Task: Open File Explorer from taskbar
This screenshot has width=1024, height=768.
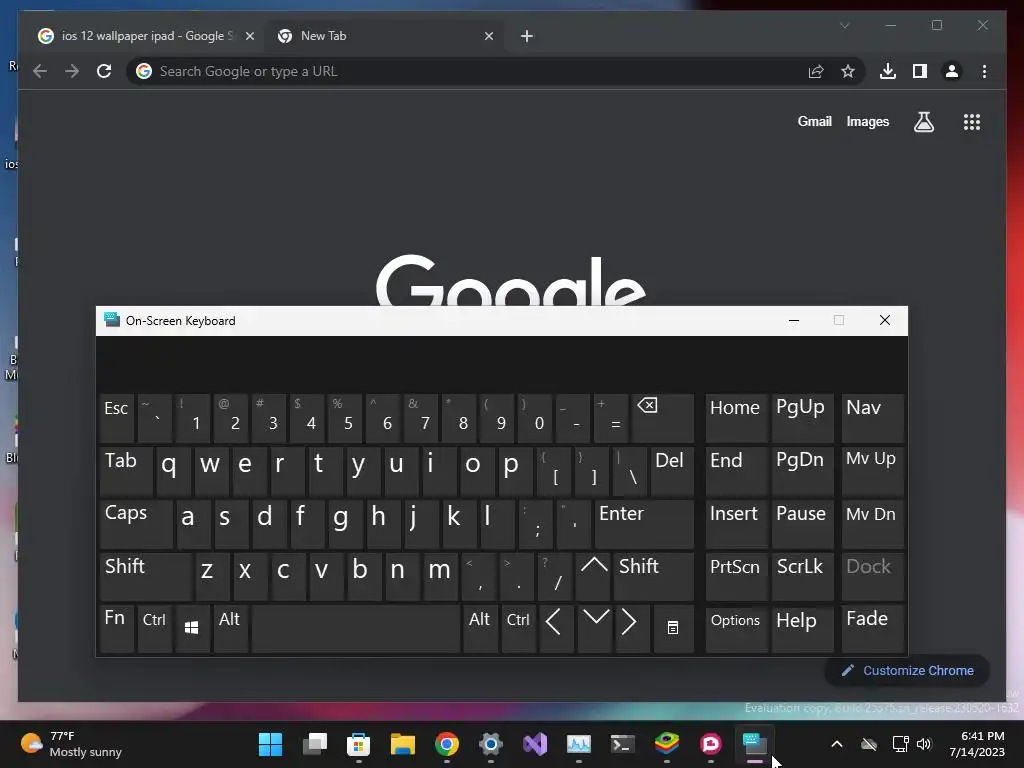Action: click(403, 744)
